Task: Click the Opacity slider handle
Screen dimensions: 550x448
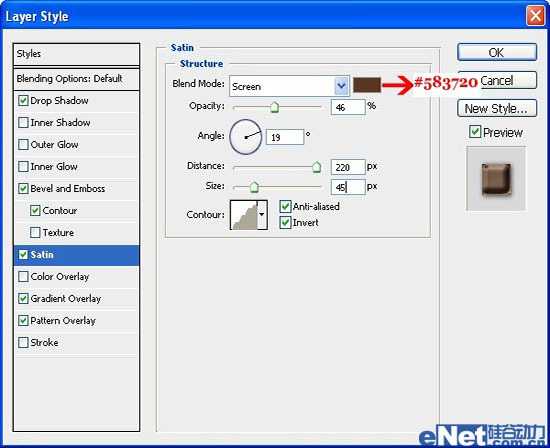Action: pos(274,107)
